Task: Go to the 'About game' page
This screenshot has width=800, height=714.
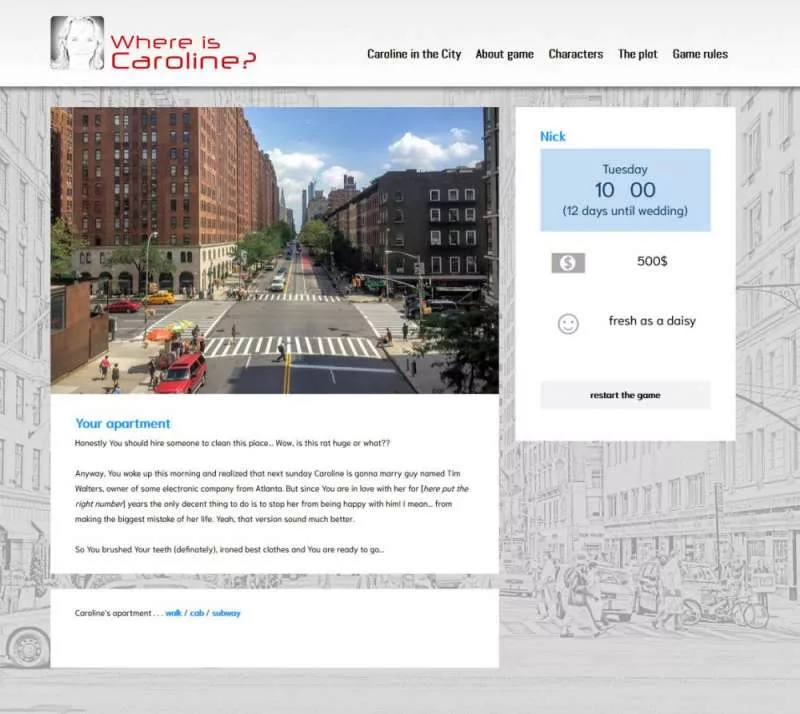Action: [x=504, y=54]
